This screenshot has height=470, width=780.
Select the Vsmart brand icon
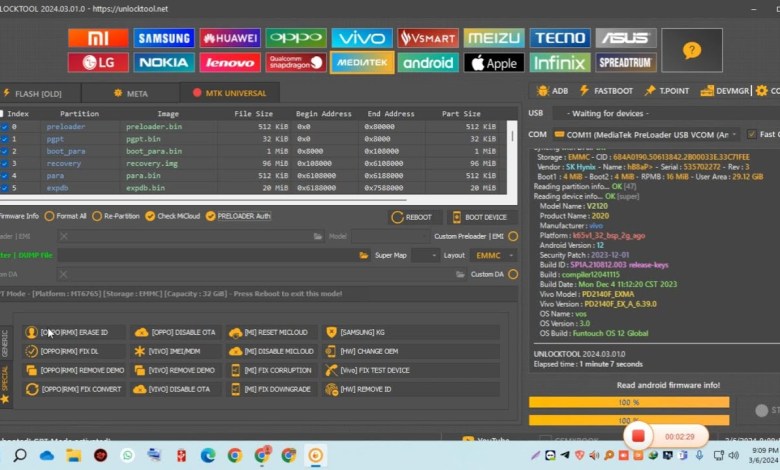(428, 38)
